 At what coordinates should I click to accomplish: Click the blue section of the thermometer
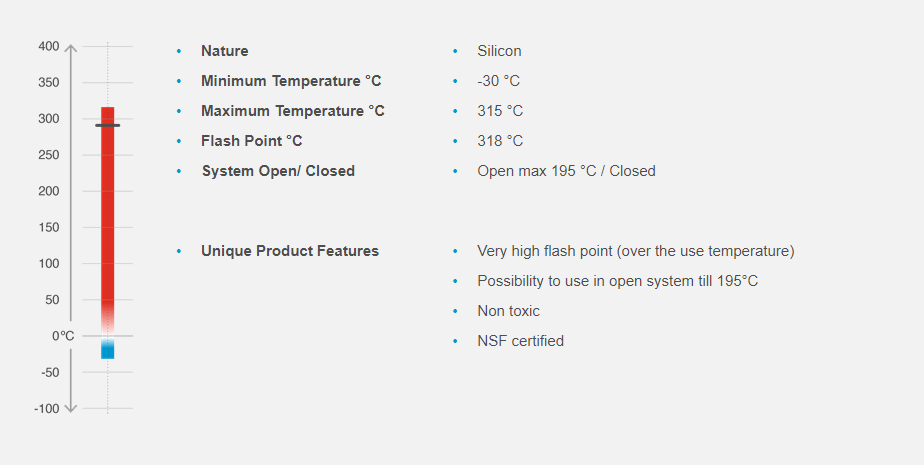(107, 350)
